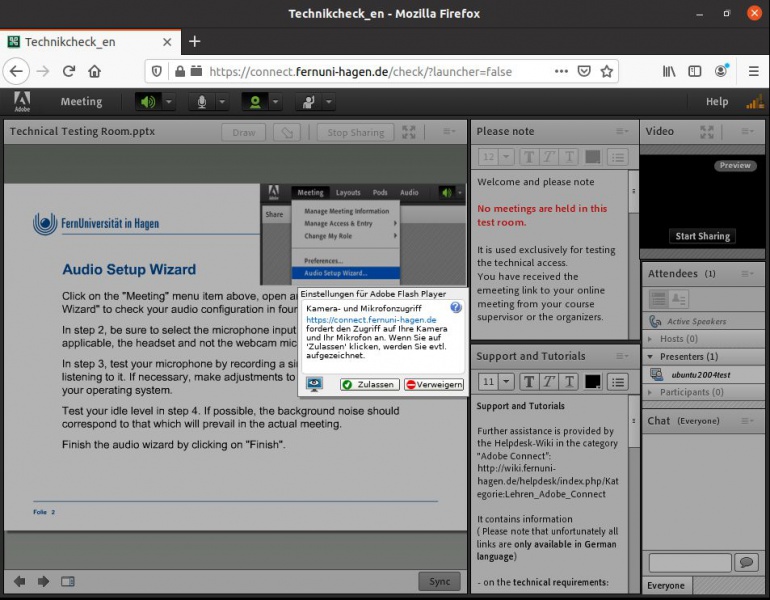Open the black text color swatch in Support and Tutorials
Image resolution: width=770 pixels, height=600 pixels.
coord(593,382)
